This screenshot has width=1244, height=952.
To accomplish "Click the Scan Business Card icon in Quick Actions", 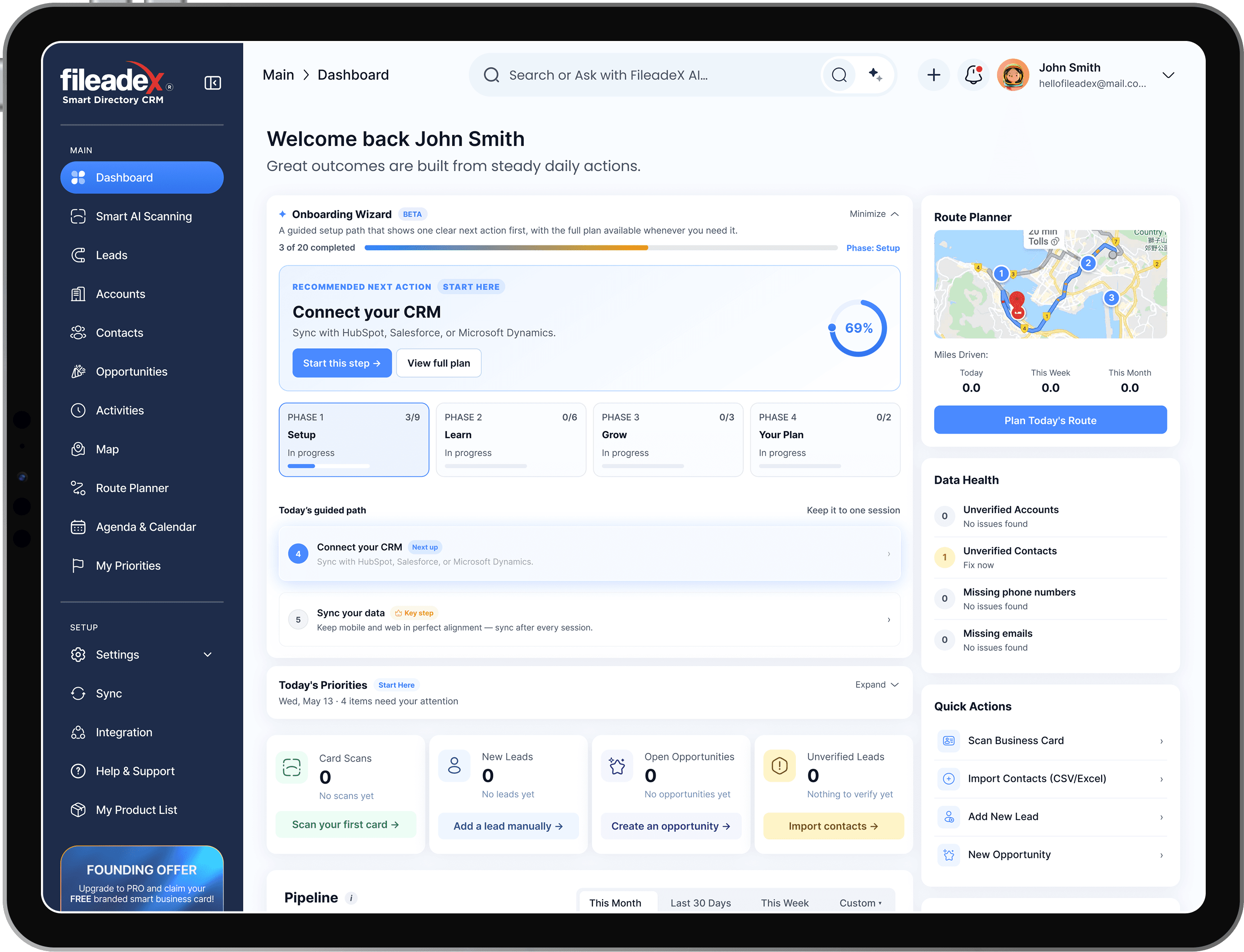I will pyautogui.click(x=949, y=741).
